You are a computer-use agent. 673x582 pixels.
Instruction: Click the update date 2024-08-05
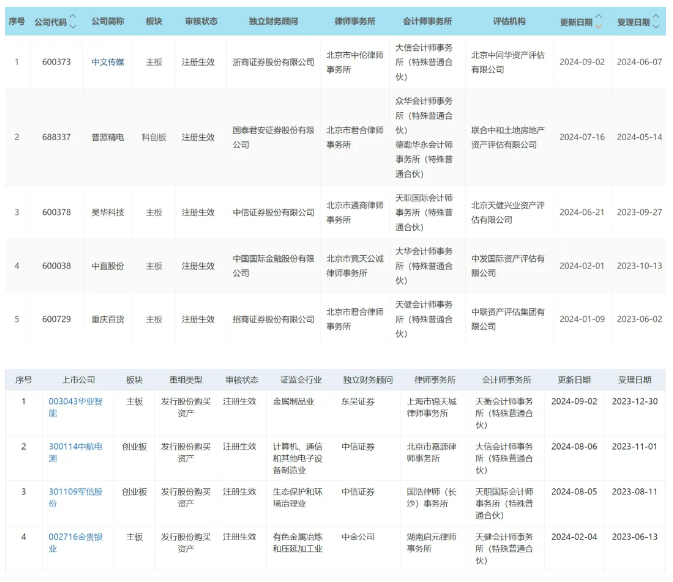574,492
